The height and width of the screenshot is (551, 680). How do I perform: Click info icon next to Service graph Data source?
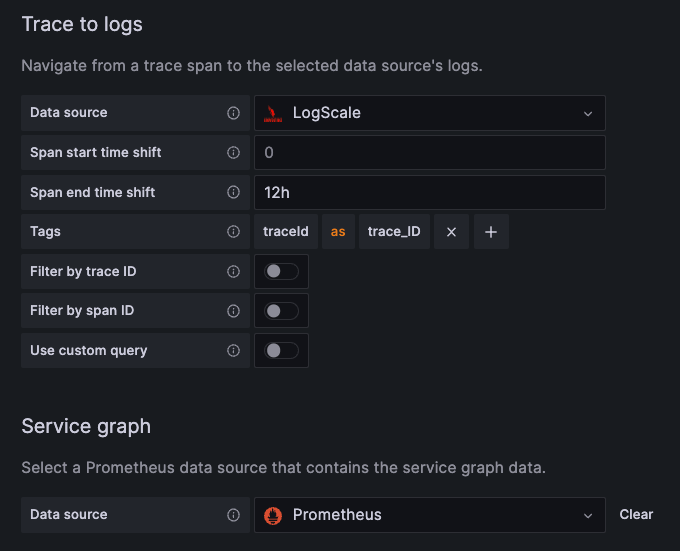233,515
